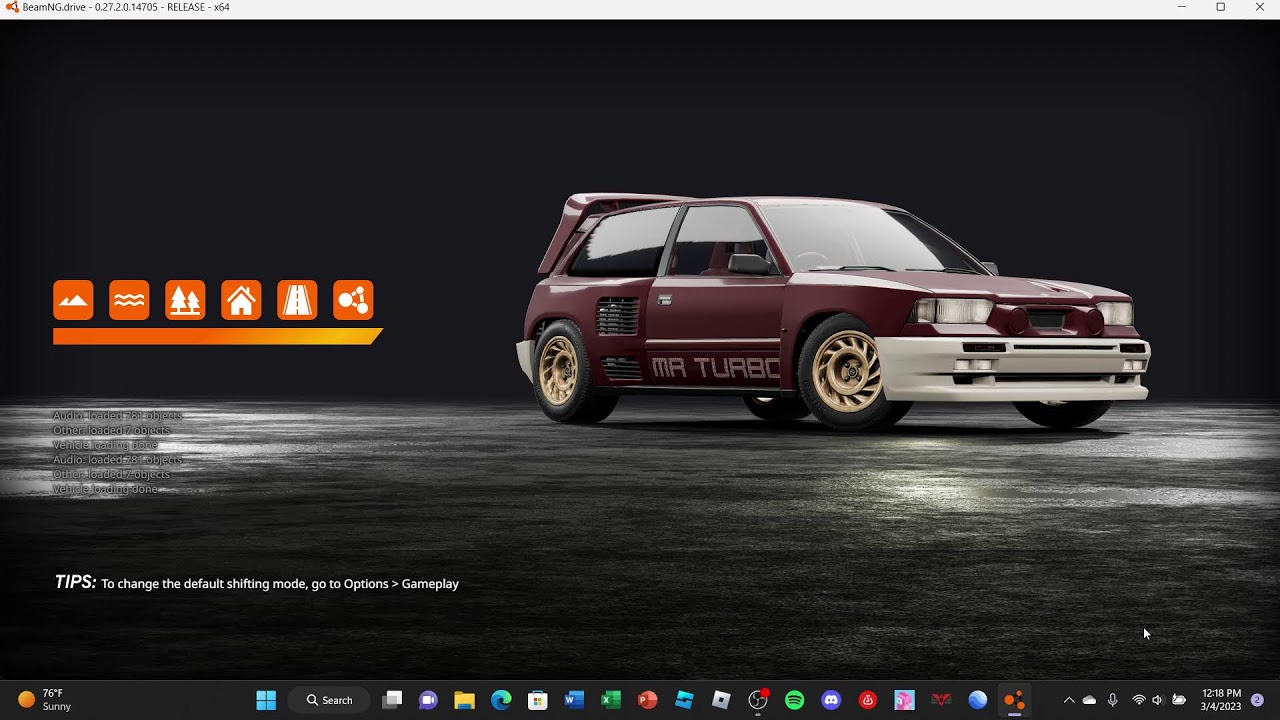The image size is (1280, 720).
Task: Launch Excel from the taskbar
Action: point(611,700)
